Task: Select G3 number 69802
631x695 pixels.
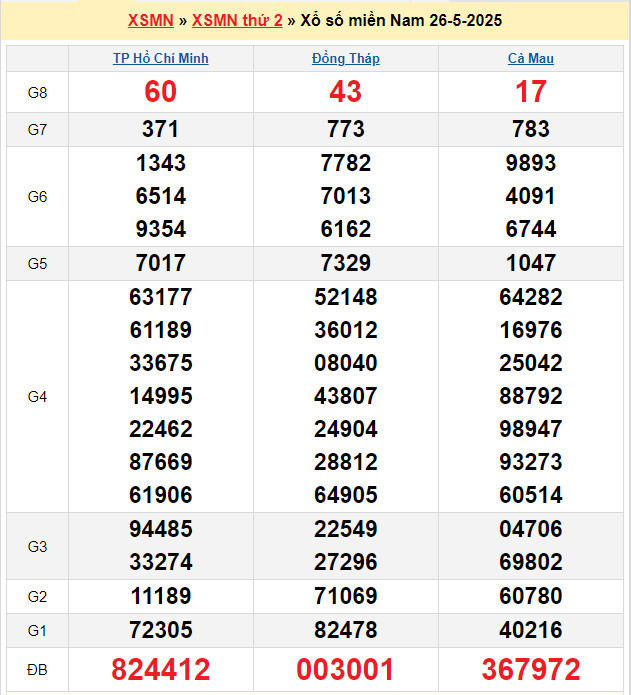Action: [x=531, y=562]
